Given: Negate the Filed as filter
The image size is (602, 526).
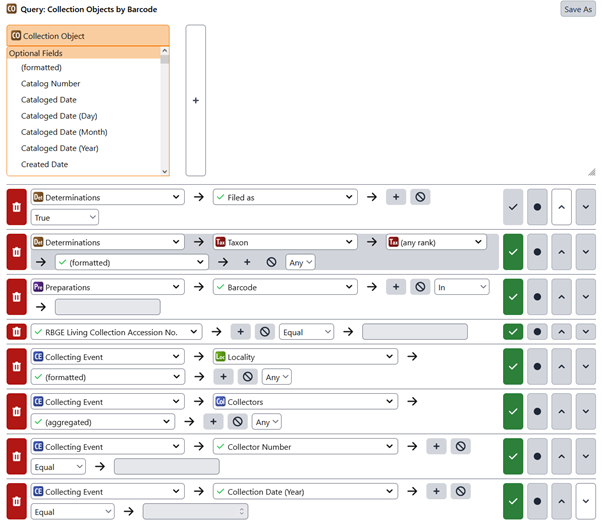Looking at the screenshot, I should coord(420,197).
